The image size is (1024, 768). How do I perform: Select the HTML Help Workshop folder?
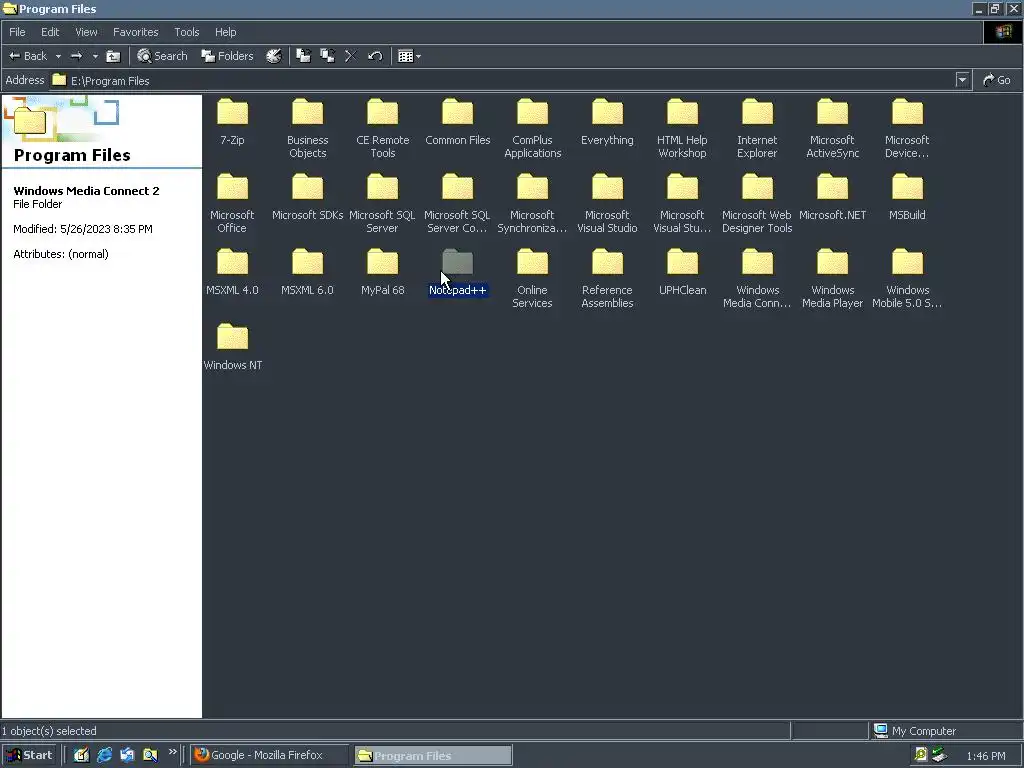point(682,129)
